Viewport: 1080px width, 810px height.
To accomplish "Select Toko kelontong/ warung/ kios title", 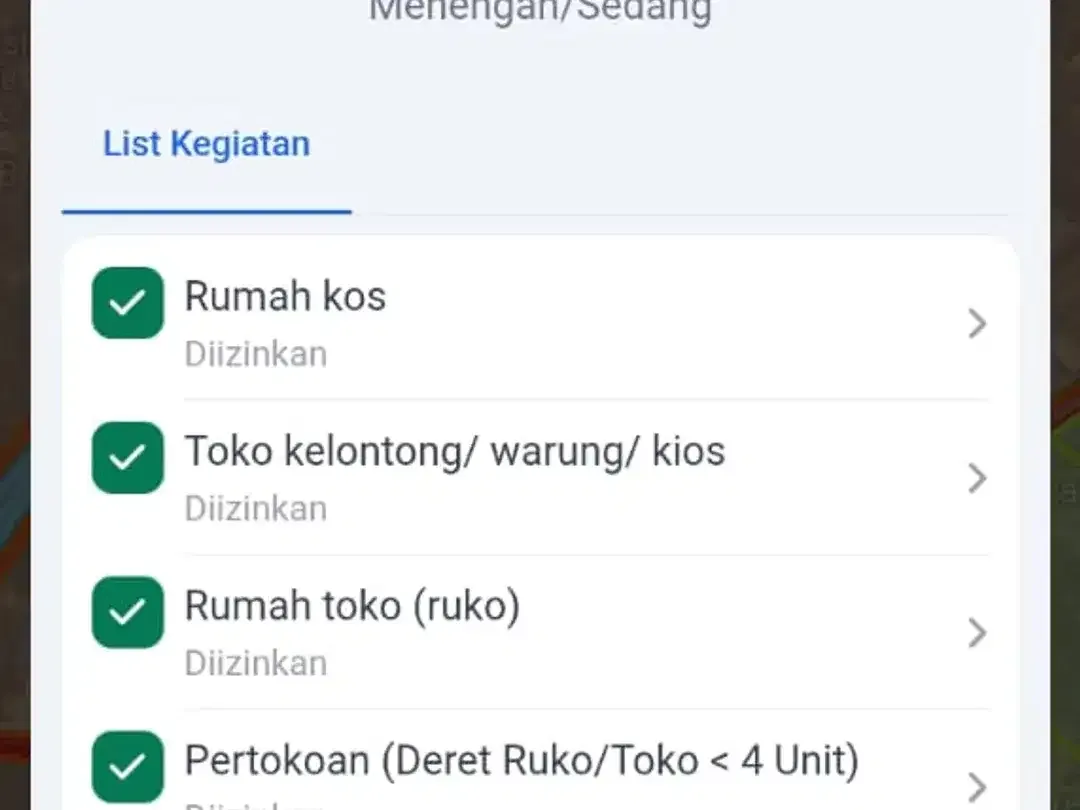I will [x=455, y=451].
